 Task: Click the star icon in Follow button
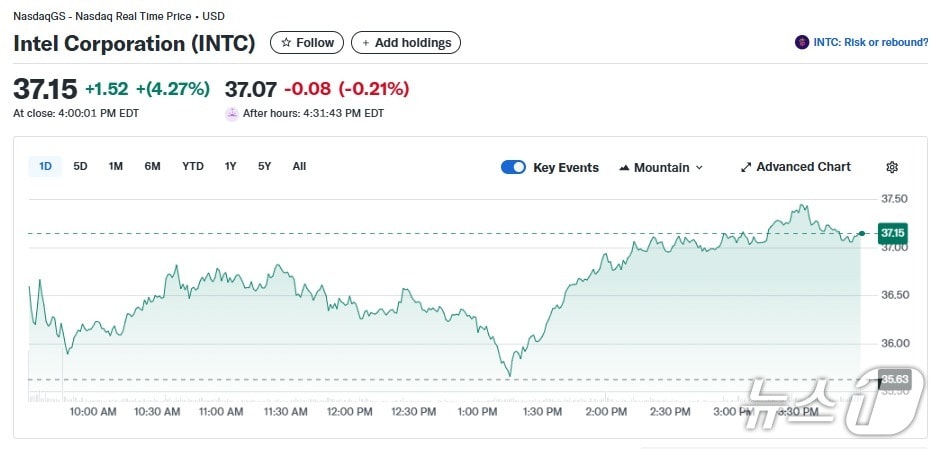tap(286, 43)
